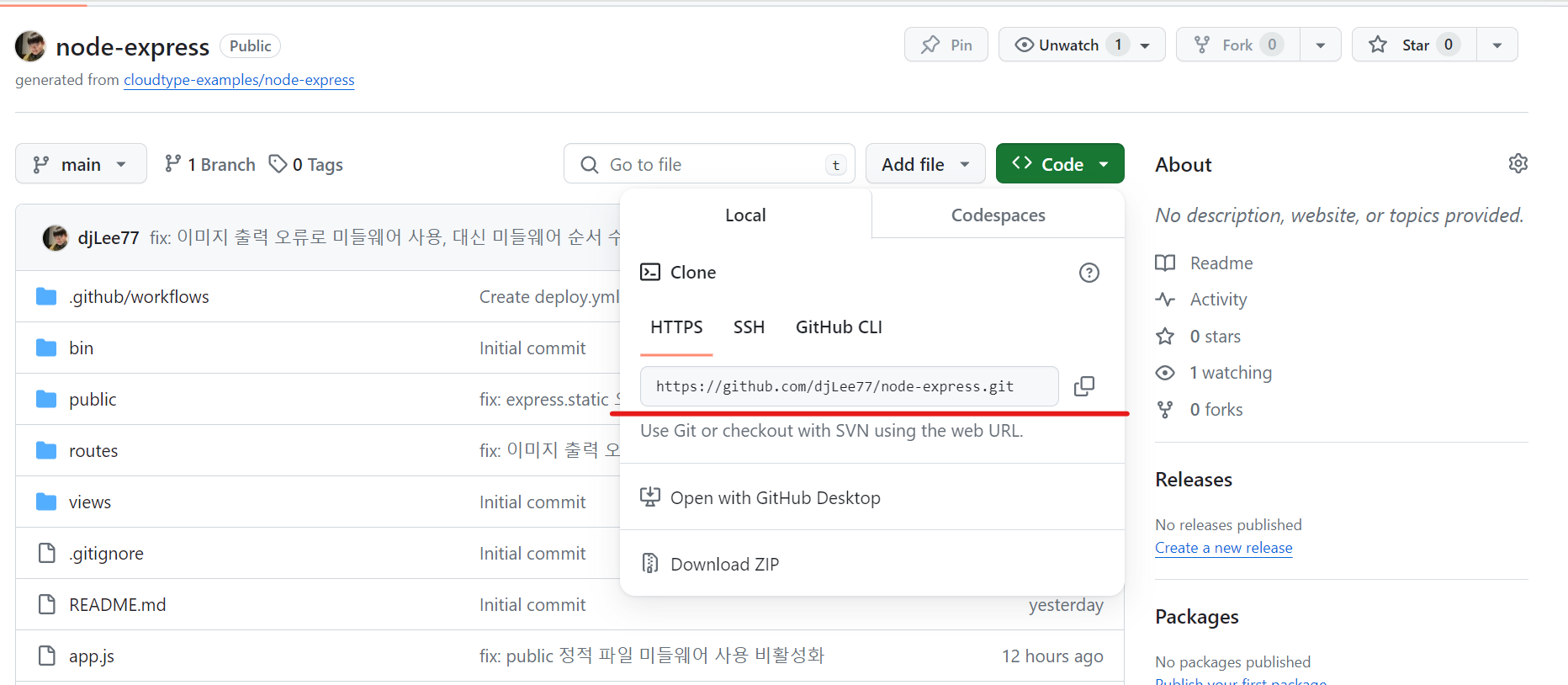
Task: Click the tag icon next to 0 Tags
Action: tap(278, 163)
